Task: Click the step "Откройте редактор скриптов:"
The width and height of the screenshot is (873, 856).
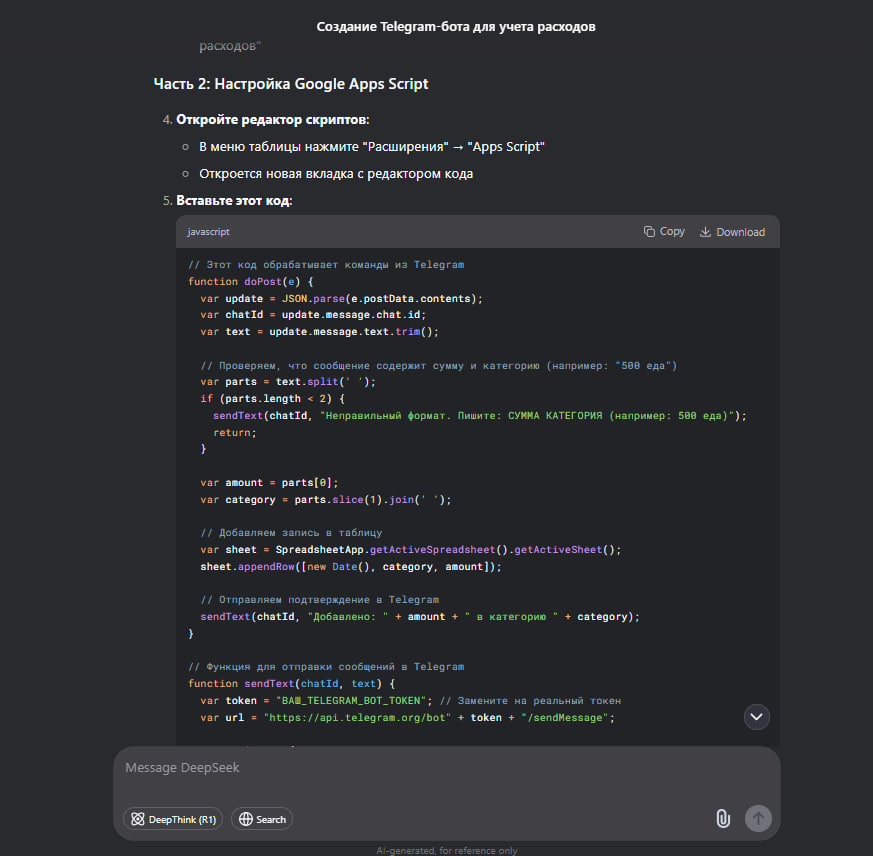Action: (272, 120)
